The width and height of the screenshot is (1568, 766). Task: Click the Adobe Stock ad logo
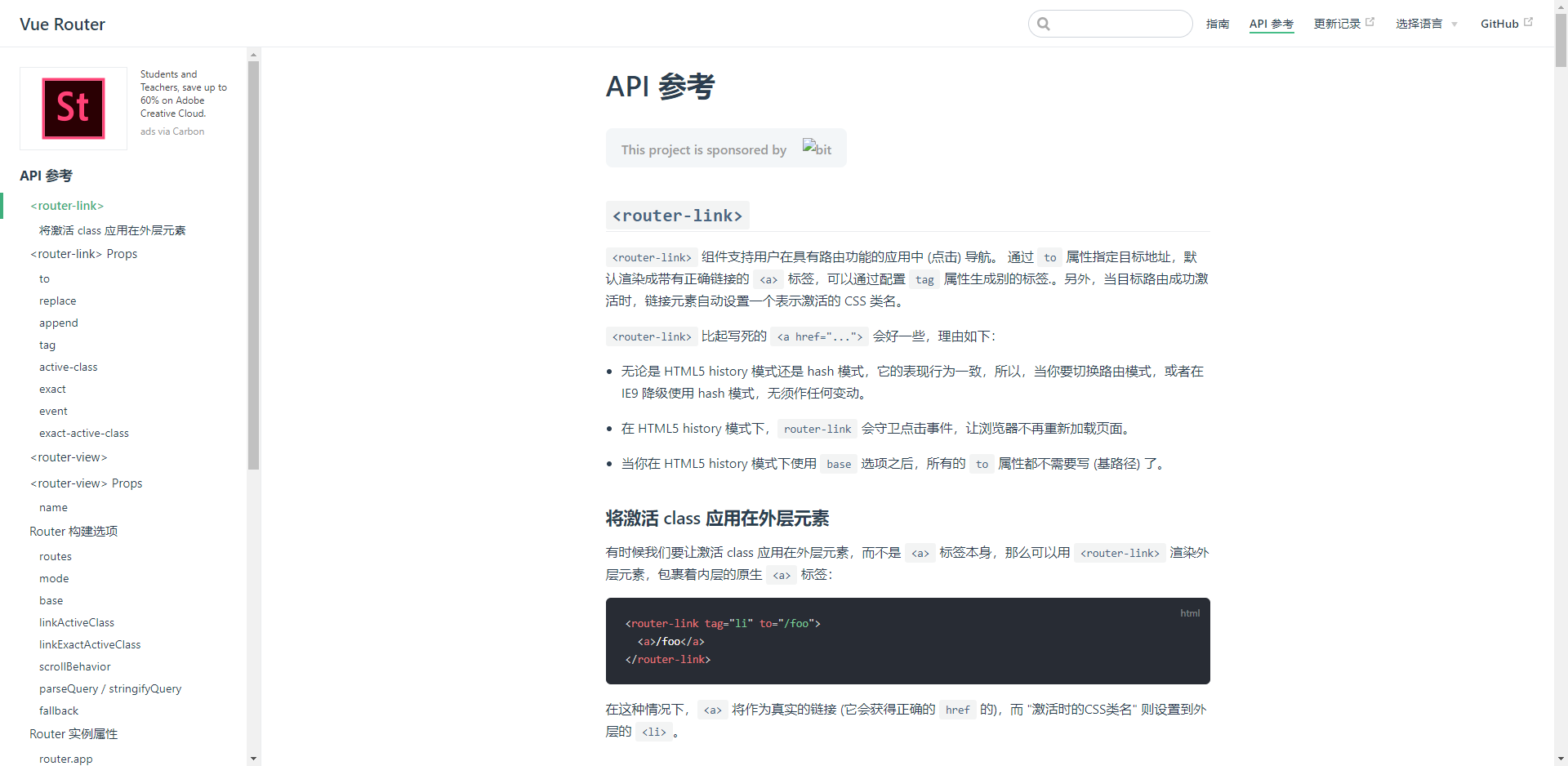click(x=73, y=109)
